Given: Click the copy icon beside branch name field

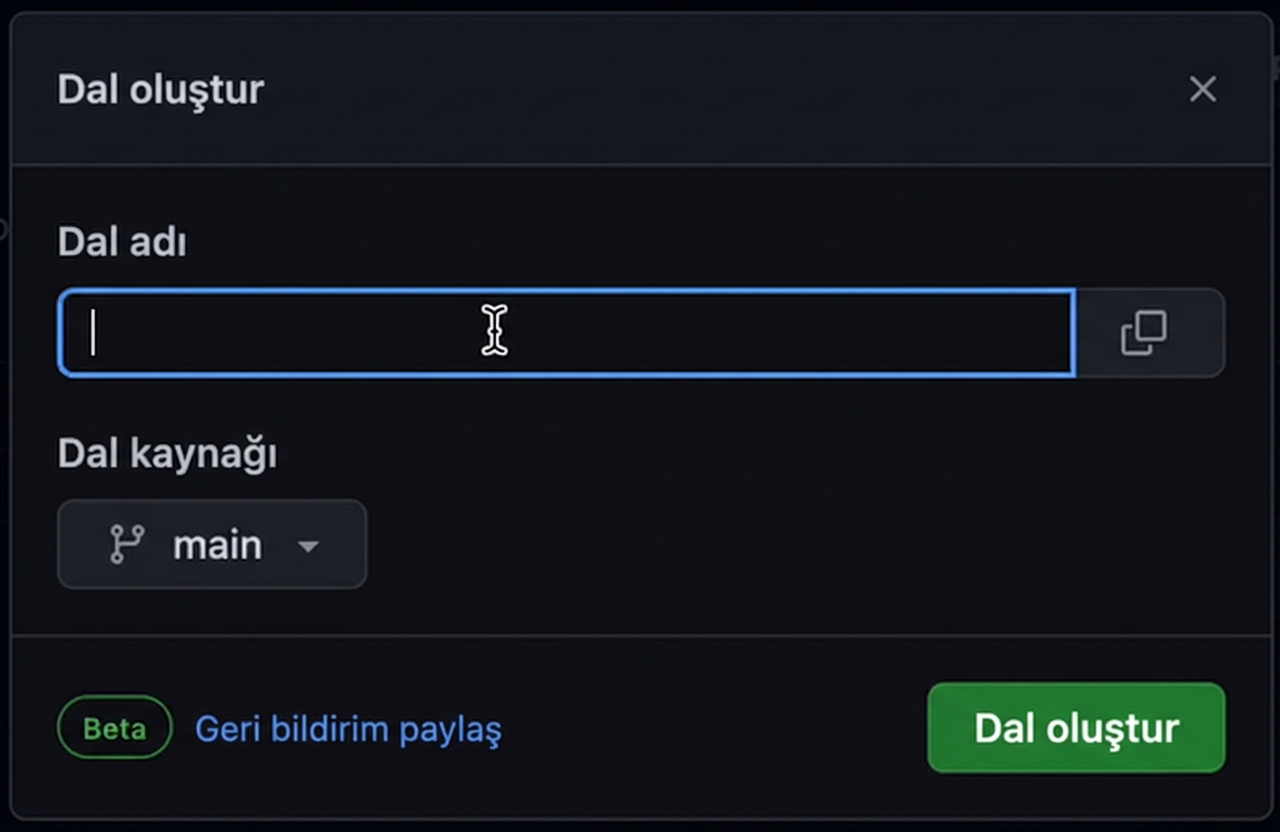Looking at the screenshot, I should click(x=1144, y=332).
